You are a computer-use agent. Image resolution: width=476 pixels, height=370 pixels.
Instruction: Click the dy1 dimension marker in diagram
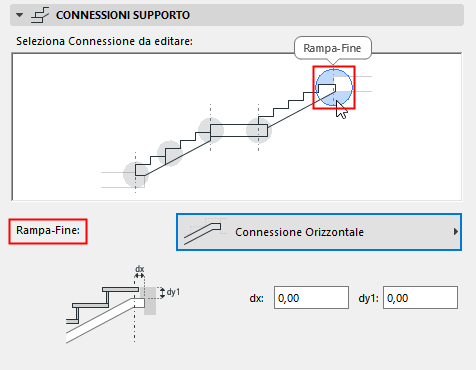(162, 293)
